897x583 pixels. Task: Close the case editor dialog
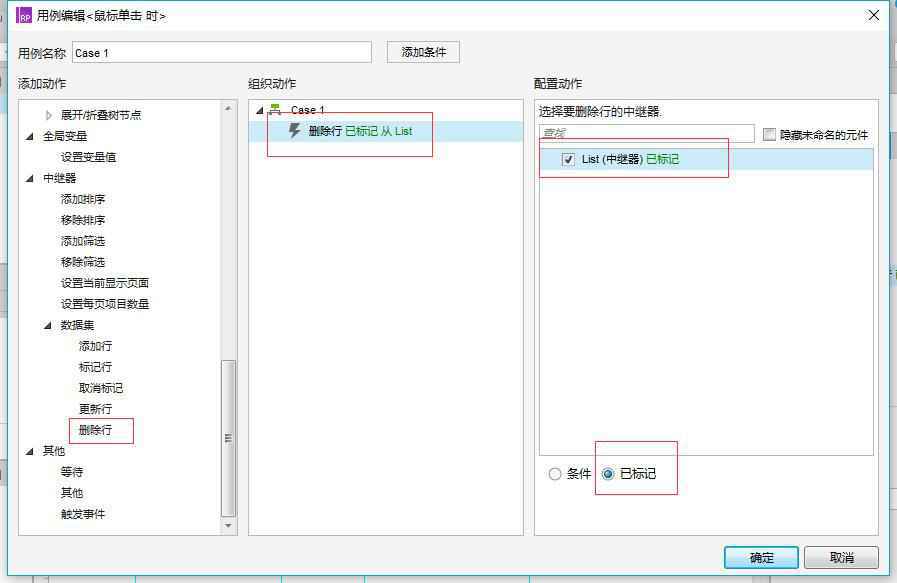pos(874,15)
